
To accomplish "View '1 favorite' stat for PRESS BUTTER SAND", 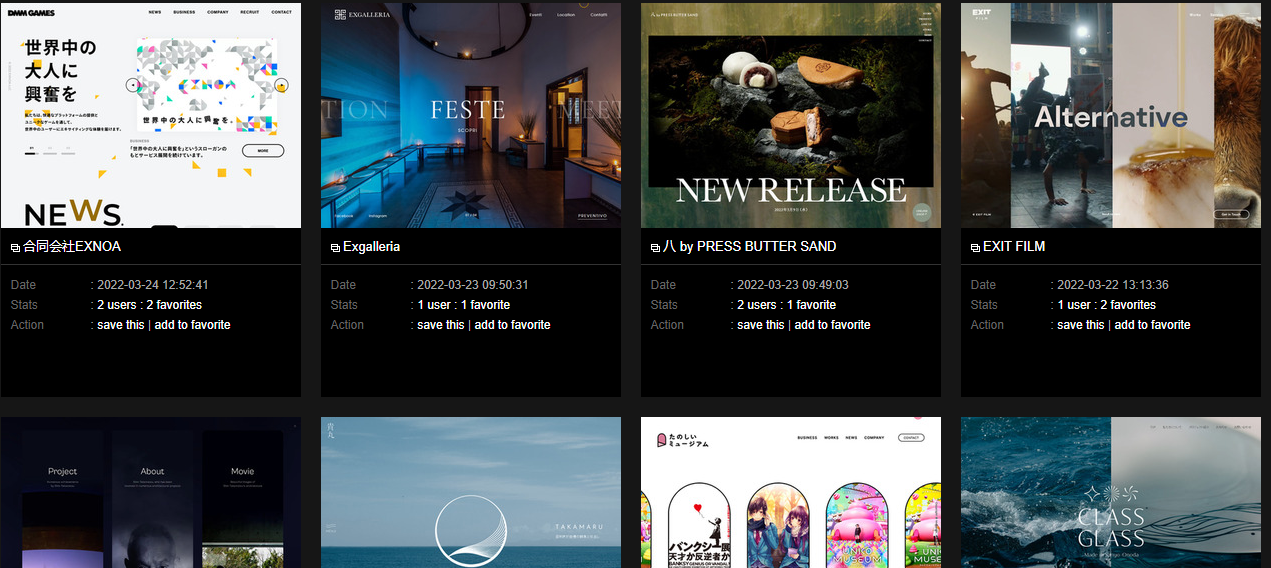I will pyautogui.click(x=811, y=305).
